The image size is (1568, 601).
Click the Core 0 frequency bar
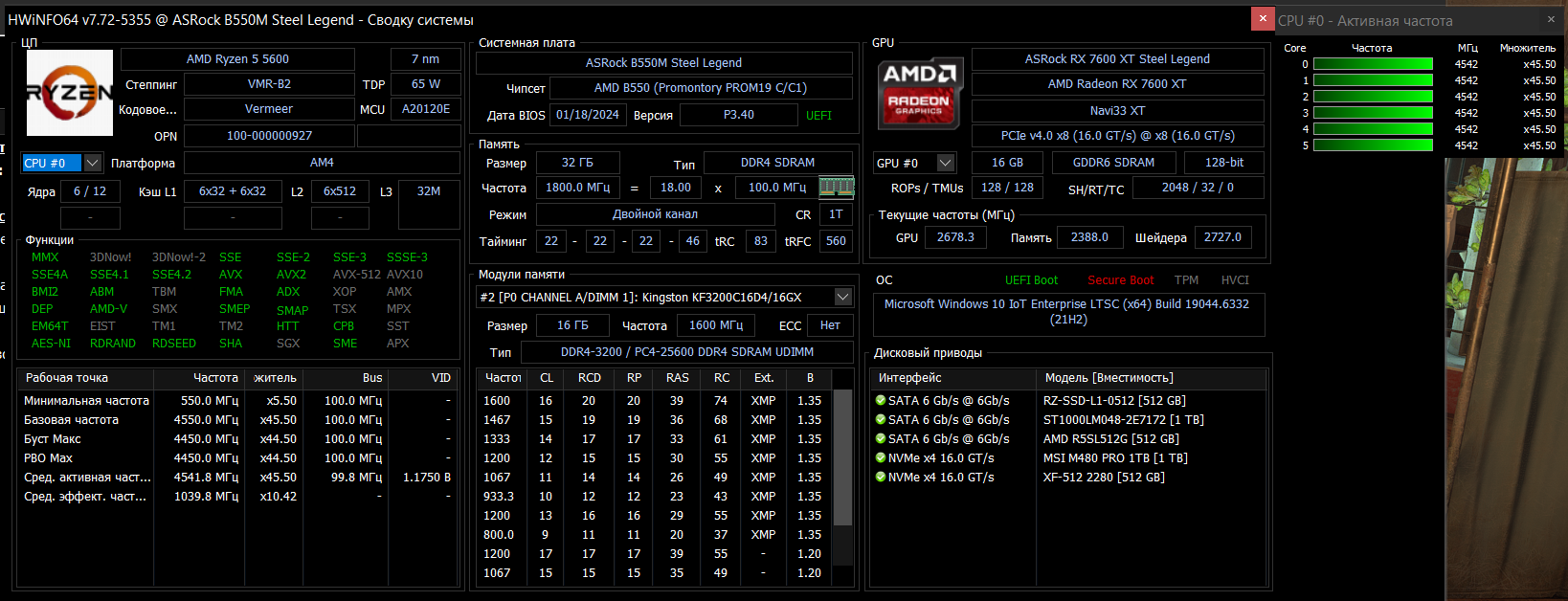pyautogui.click(x=1373, y=64)
